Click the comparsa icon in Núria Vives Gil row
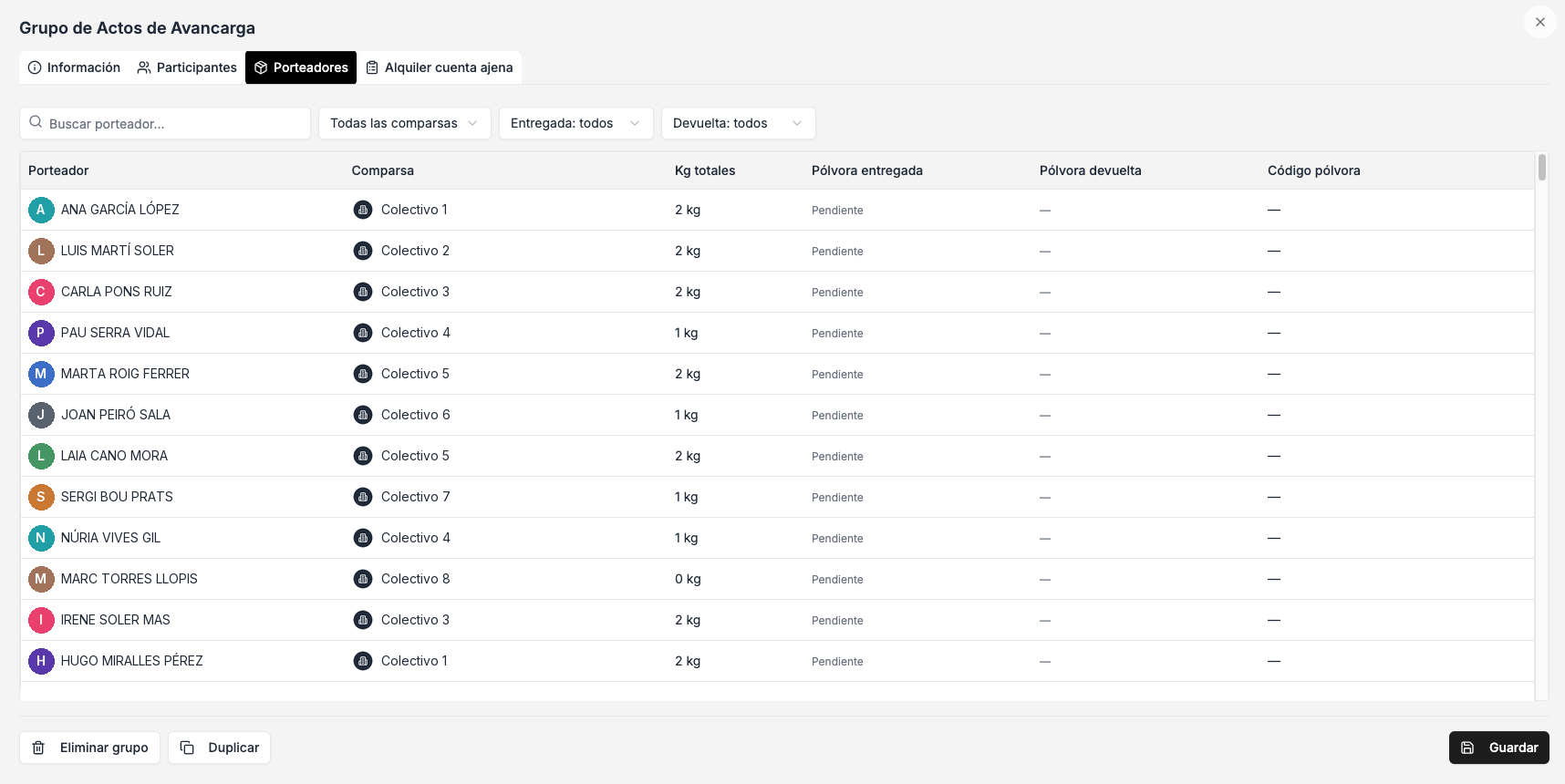The height and width of the screenshot is (784, 1565). click(363, 538)
